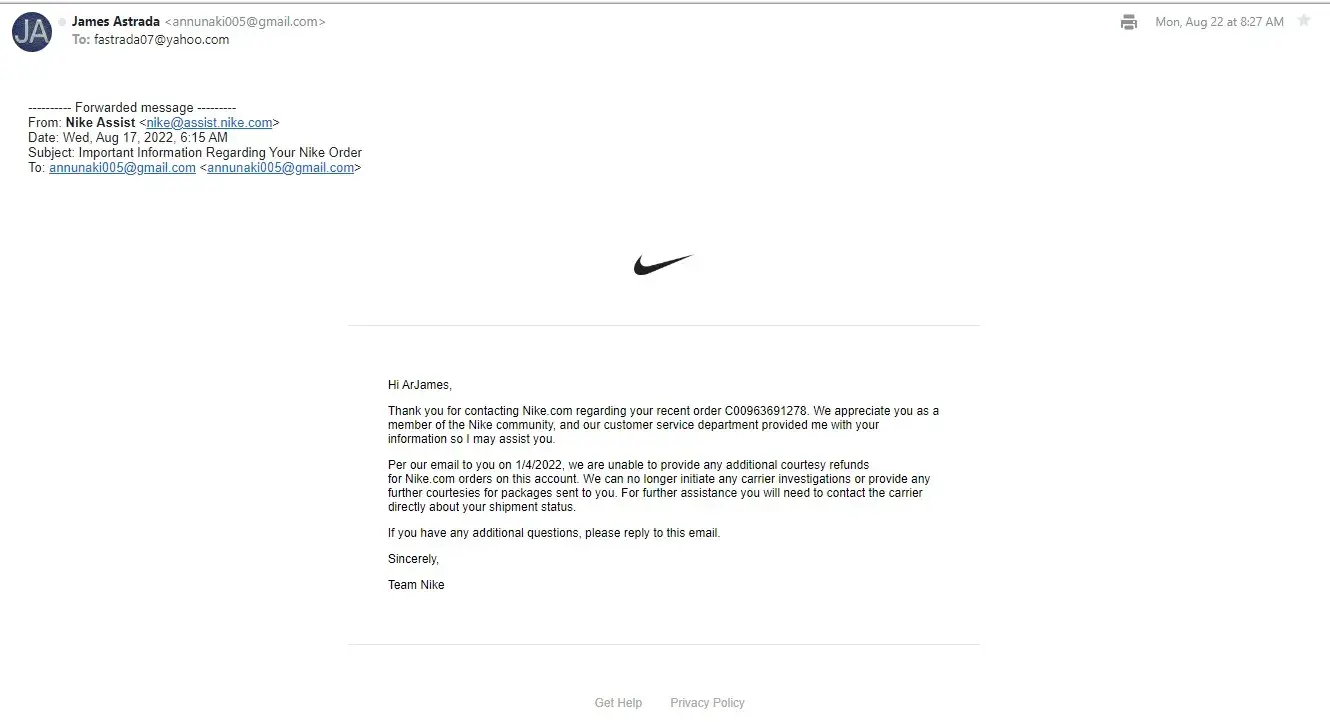Click the Mon, Aug 22 at 8:27 AM timestamp
This screenshot has height=722, width=1330.
(x=1219, y=22)
